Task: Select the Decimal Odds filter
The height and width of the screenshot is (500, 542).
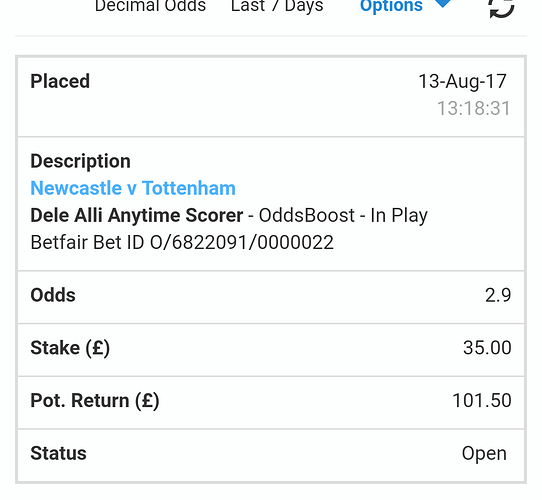Action: [150, 6]
